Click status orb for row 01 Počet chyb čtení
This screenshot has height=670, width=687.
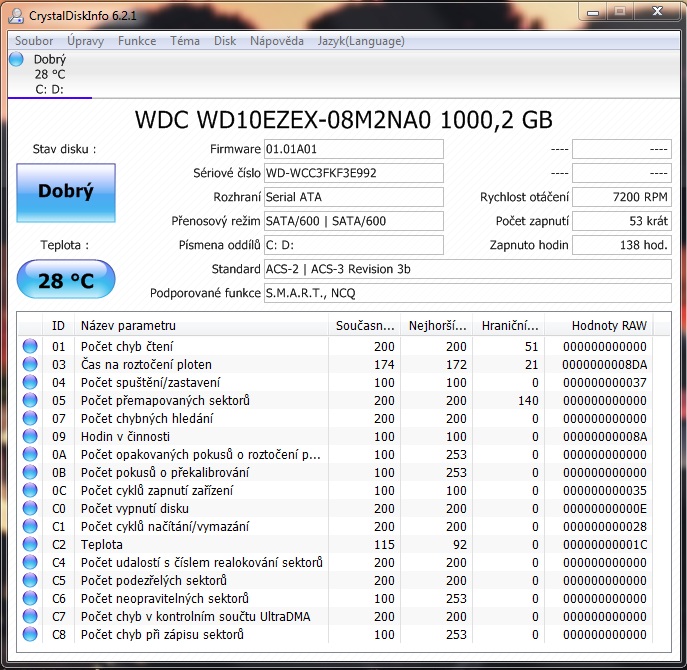tap(30, 346)
